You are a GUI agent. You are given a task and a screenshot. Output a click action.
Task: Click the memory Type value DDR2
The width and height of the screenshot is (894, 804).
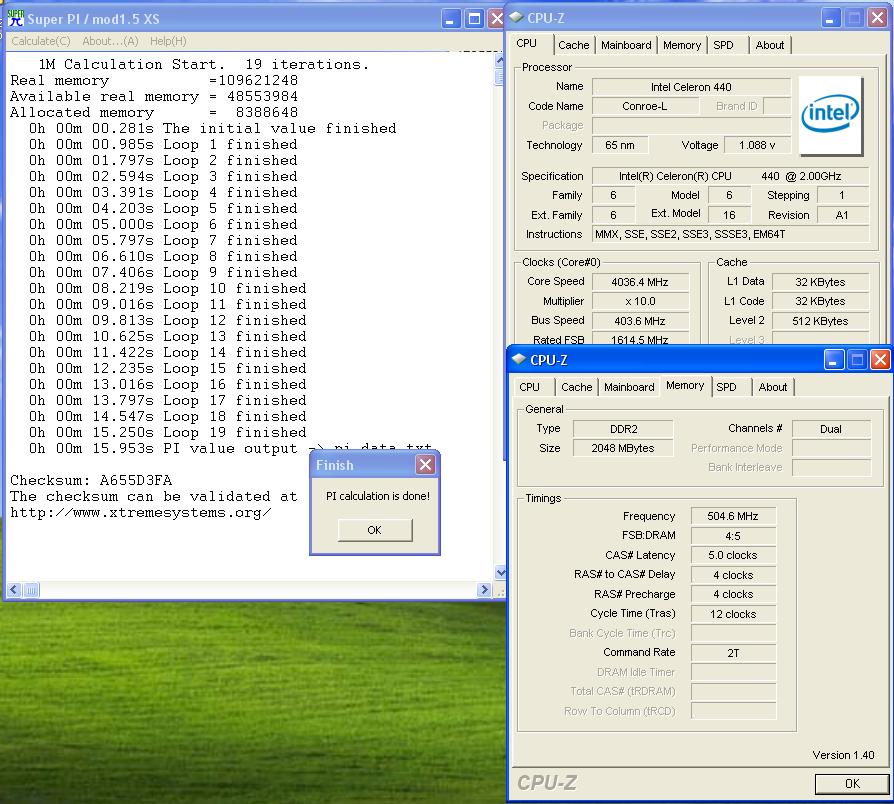coord(623,429)
